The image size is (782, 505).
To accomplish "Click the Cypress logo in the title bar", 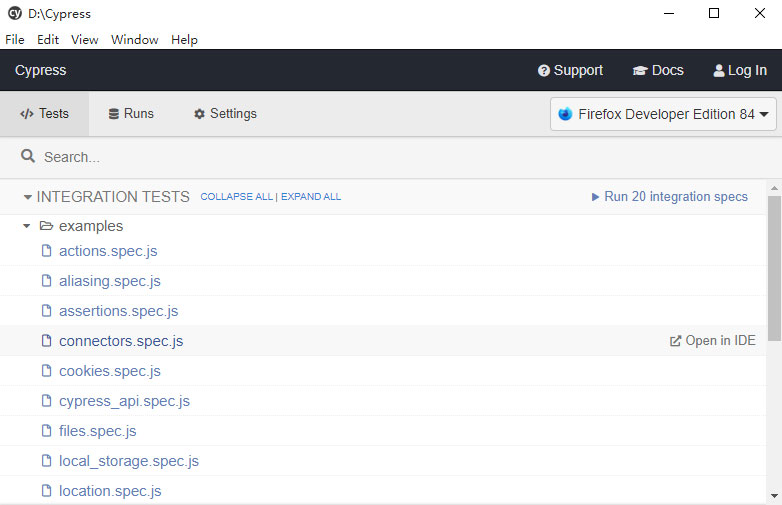I will (x=15, y=13).
